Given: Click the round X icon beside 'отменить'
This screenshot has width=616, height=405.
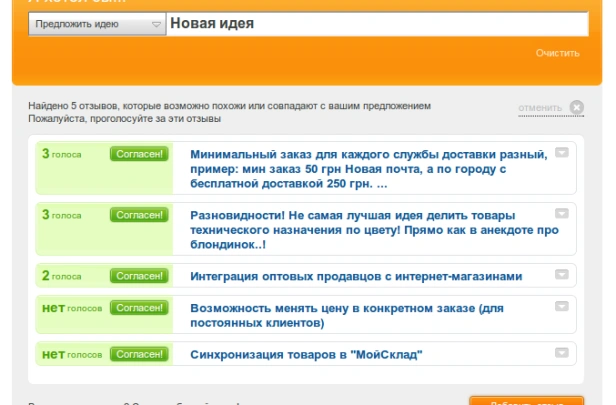Looking at the screenshot, I should tap(577, 107).
